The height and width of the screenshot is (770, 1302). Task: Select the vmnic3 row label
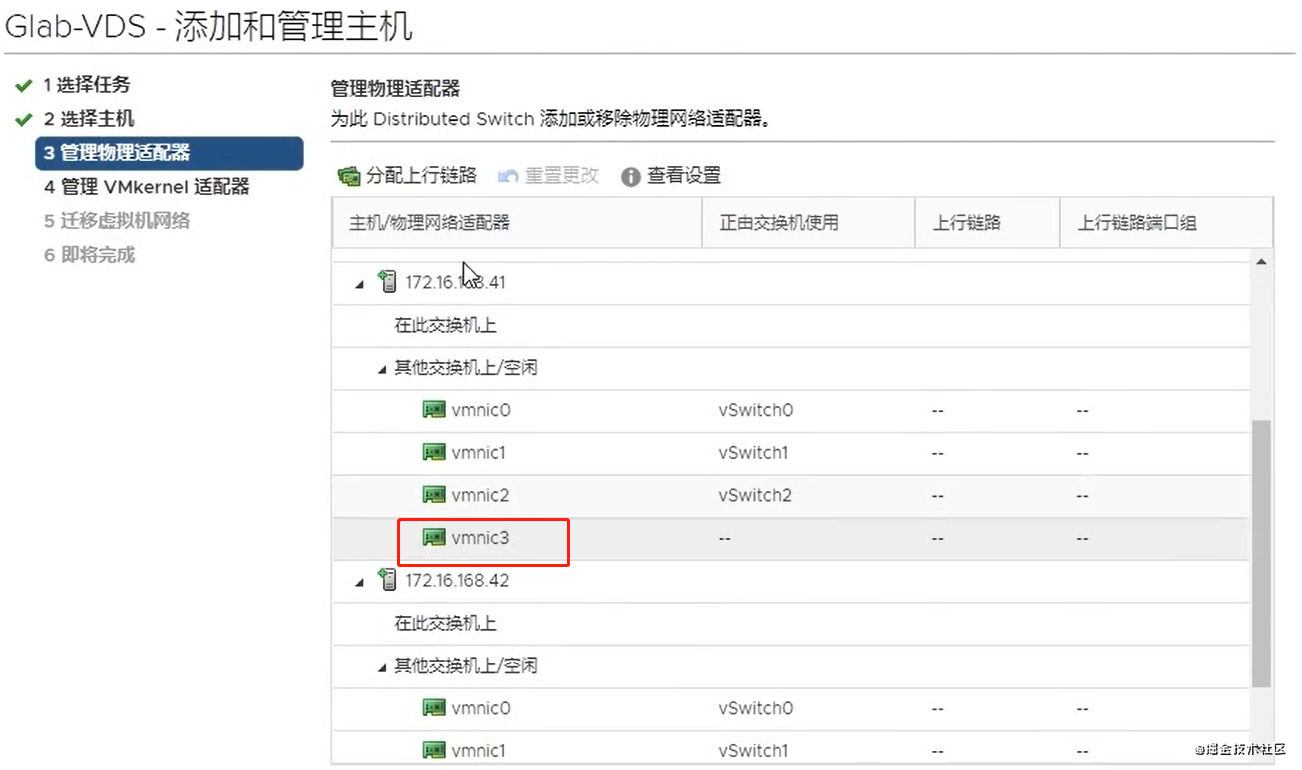point(480,538)
